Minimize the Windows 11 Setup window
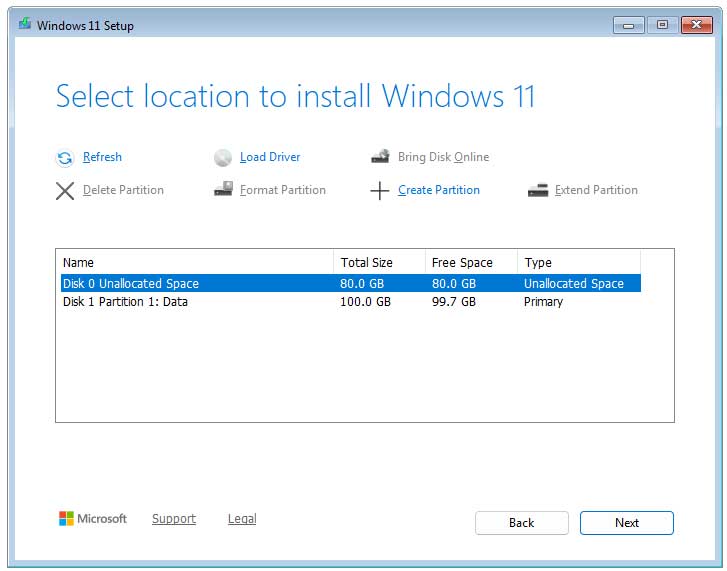727x571 pixels. (628, 25)
